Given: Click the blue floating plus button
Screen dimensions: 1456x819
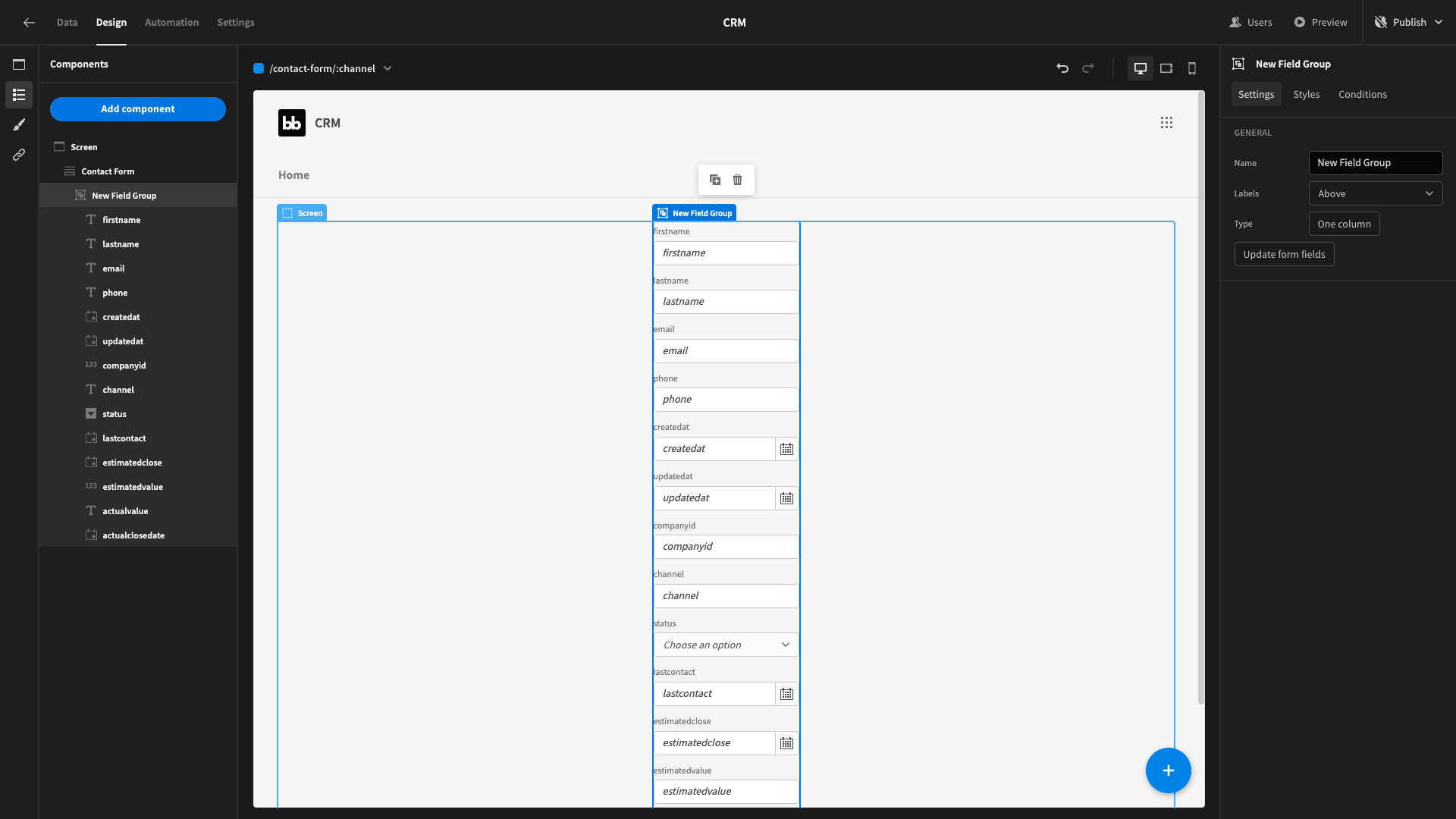Looking at the screenshot, I should [1168, 770].
